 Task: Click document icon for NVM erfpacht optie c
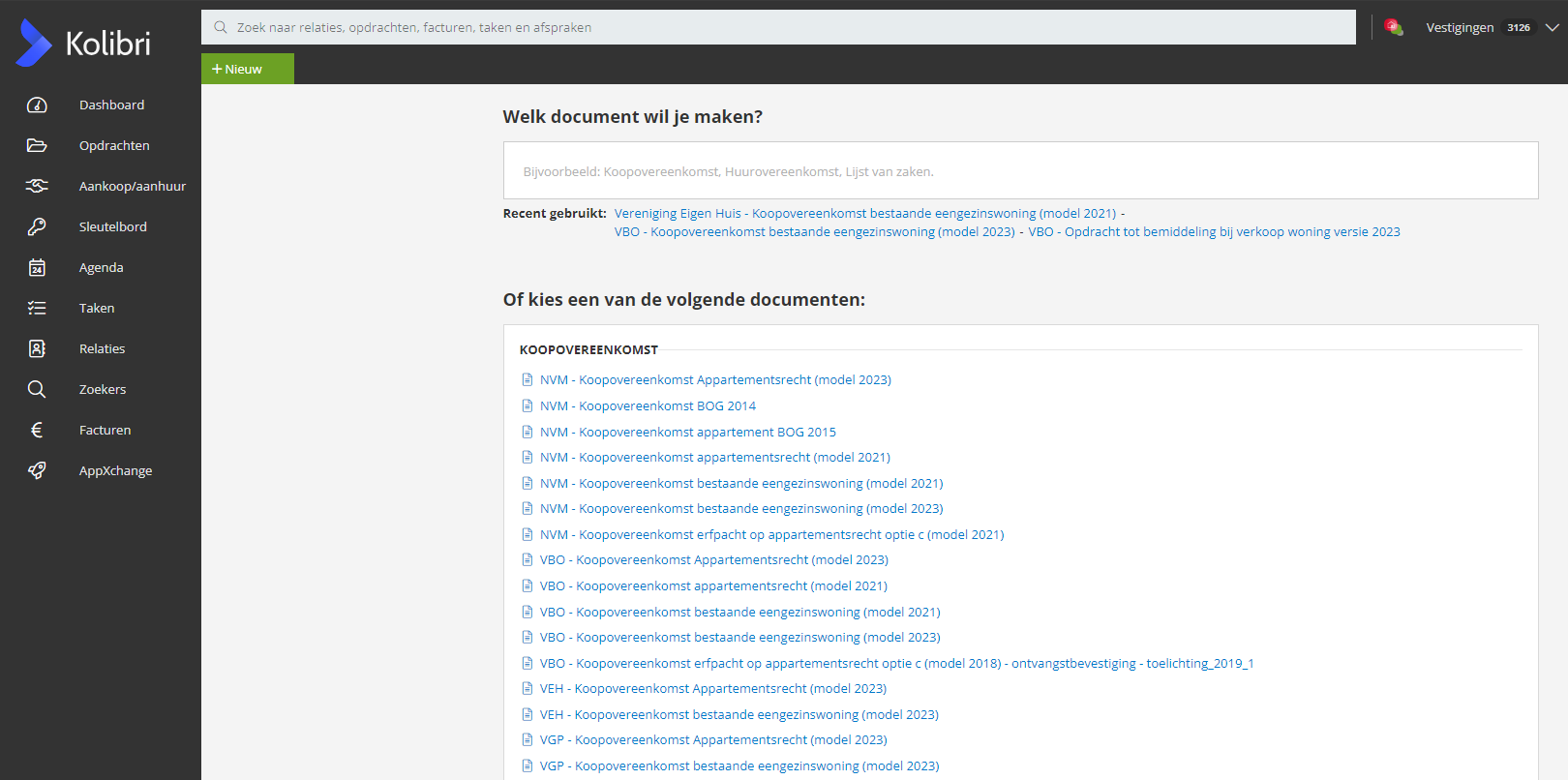pyautogui.click(x=528, y=534)
